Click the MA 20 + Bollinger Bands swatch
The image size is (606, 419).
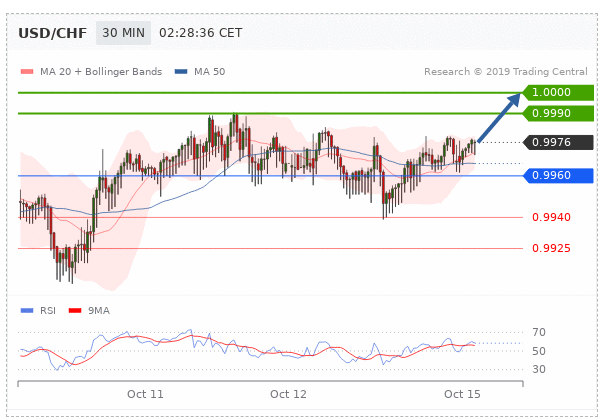pyautogui.click(x=27, y=72)
